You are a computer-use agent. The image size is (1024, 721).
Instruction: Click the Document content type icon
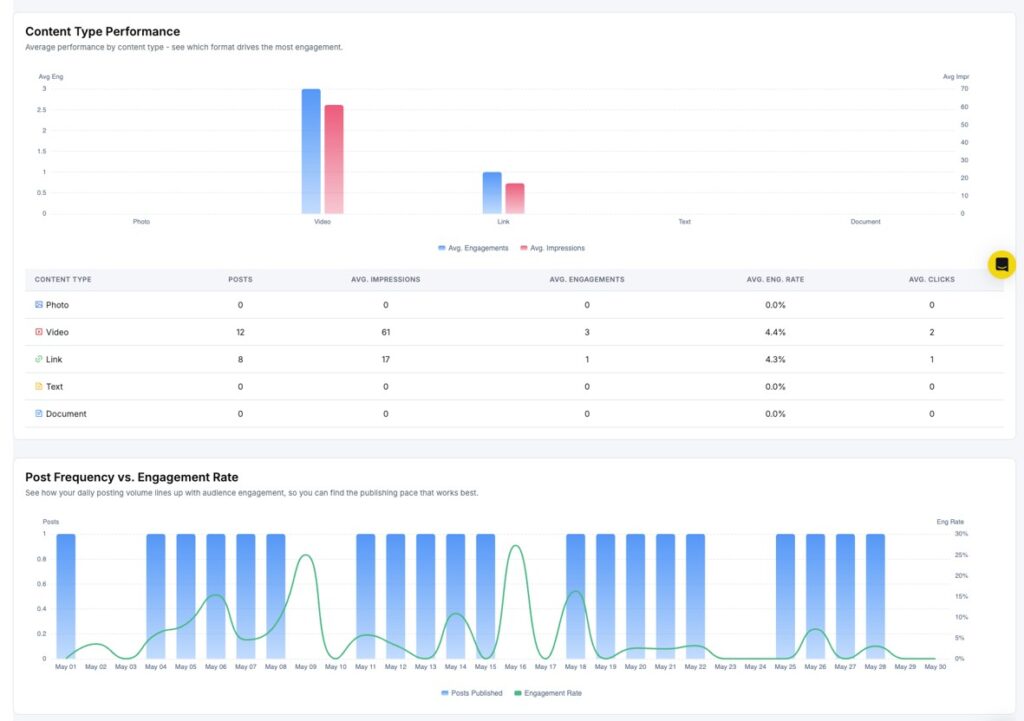pos(39,413)
